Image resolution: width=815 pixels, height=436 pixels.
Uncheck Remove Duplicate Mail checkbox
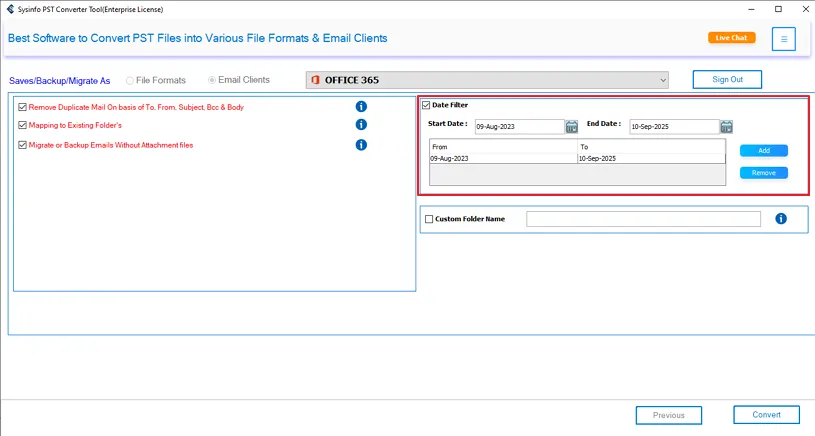tap(22, 107)
